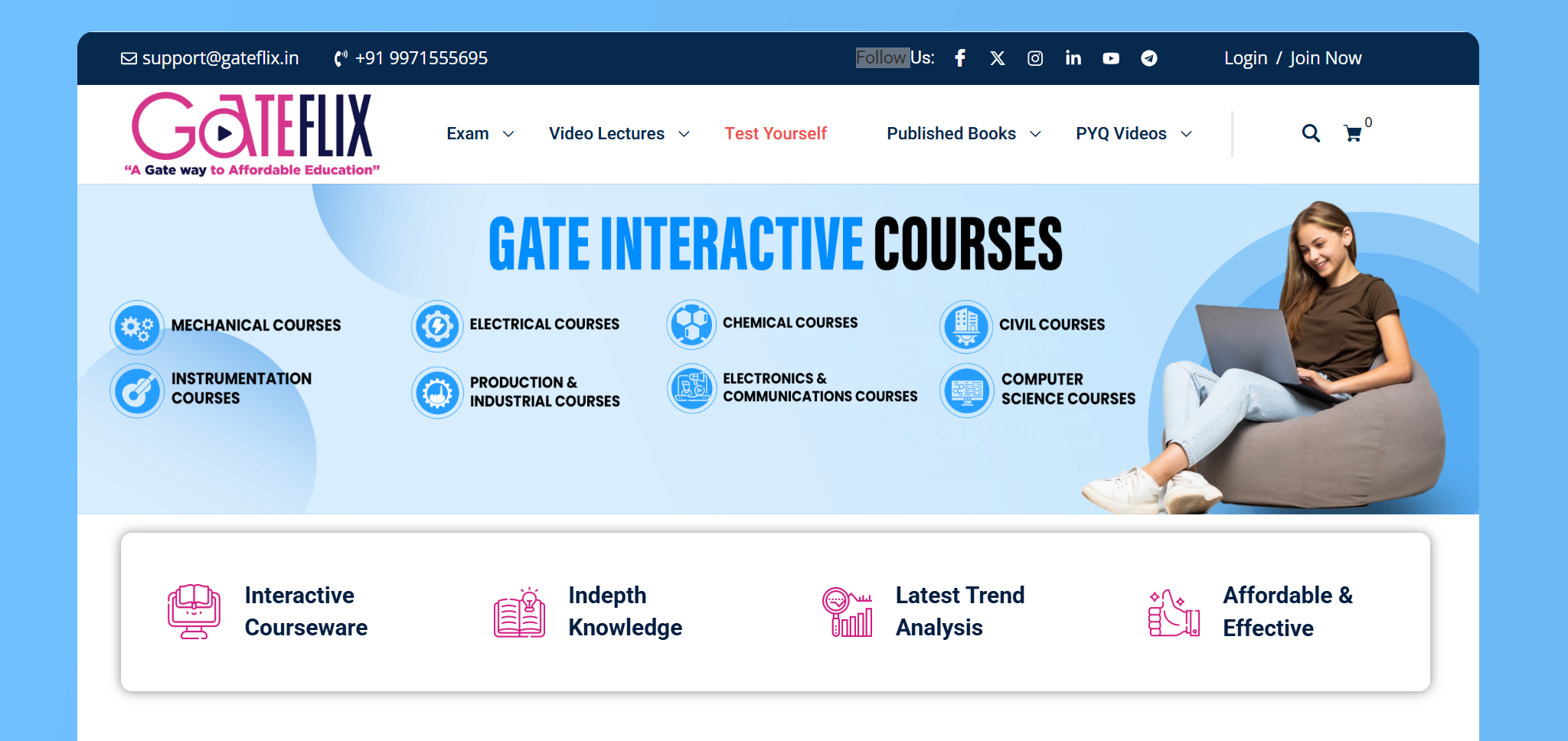1568x741 pixels.
Task: Expand the PYQ Videos dropdown
Action: pyautogui.click(x=1133, y=134)
